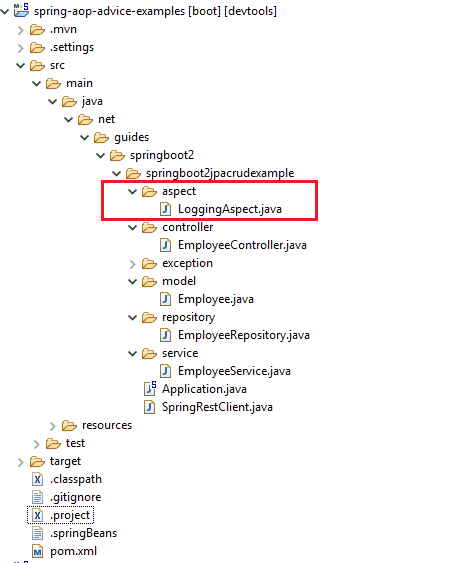This screenshot has width=449, height=563.
Task: Click the Spring Application.java file icon
Action: (x=150, y=388)
